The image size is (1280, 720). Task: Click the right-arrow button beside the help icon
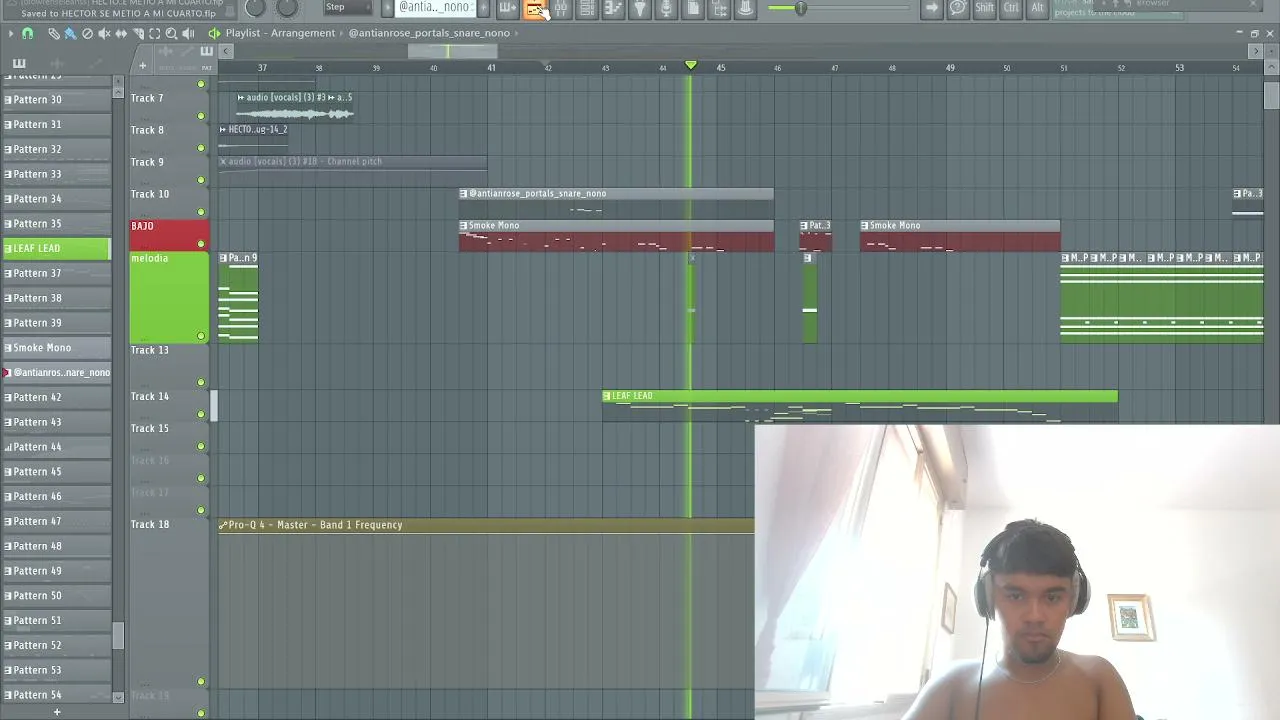[x=931, y=8]
